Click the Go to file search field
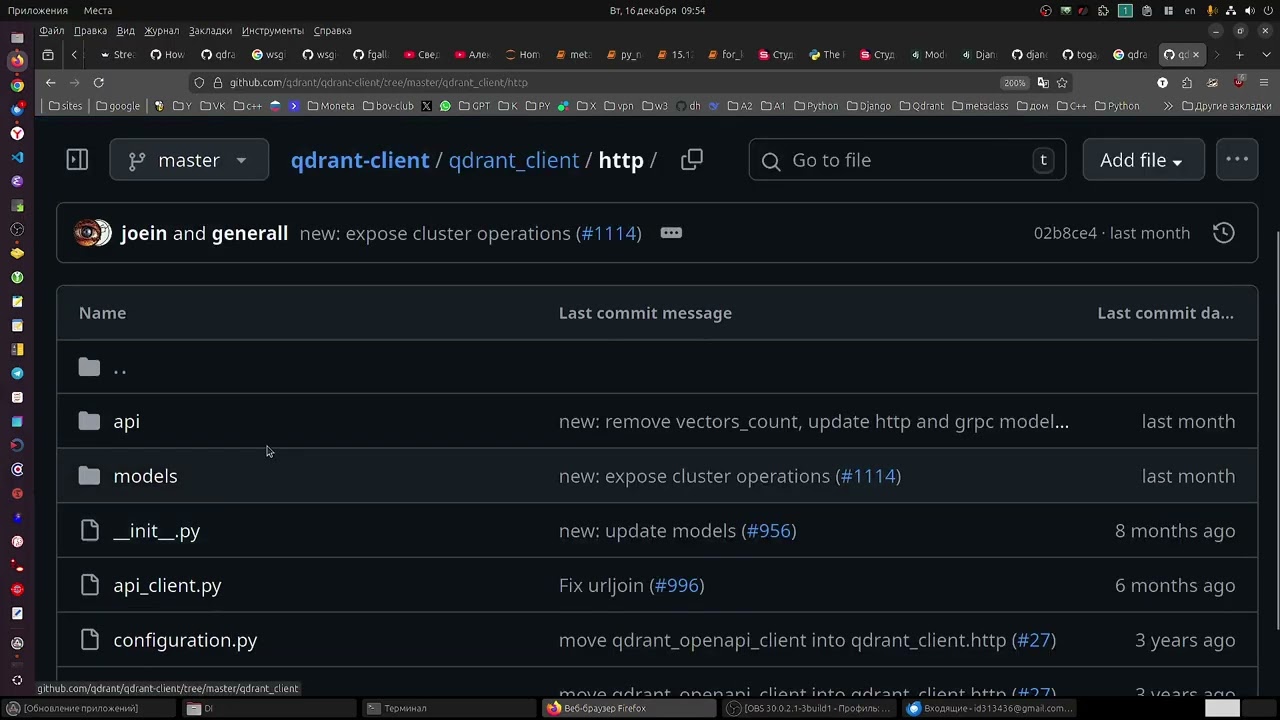Screen dimensions: 1280x720 907,160
